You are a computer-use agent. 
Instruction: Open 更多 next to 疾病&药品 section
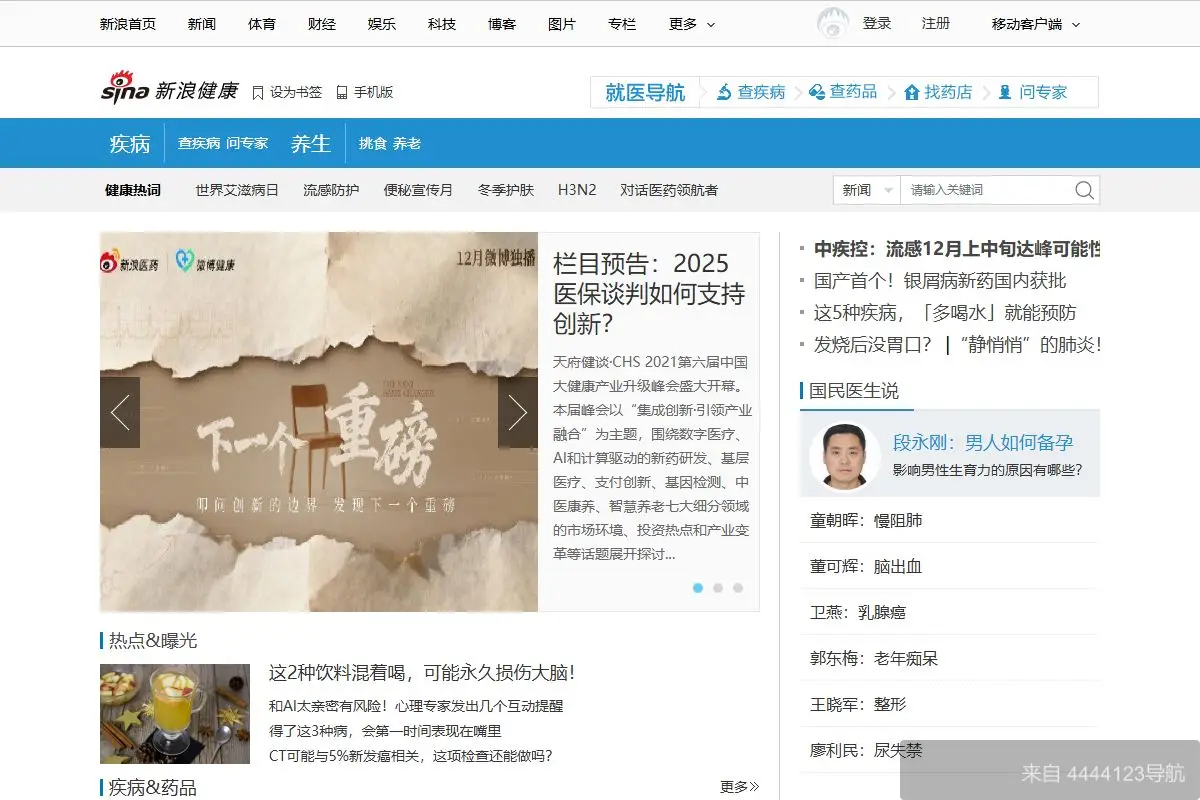[x=737, y=786]
